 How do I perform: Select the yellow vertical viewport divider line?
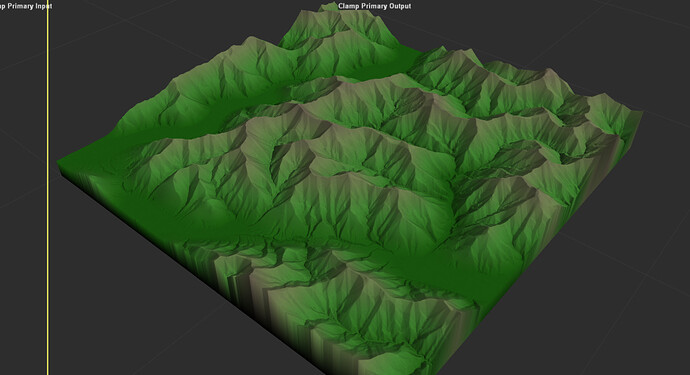[x=48, y=188]
